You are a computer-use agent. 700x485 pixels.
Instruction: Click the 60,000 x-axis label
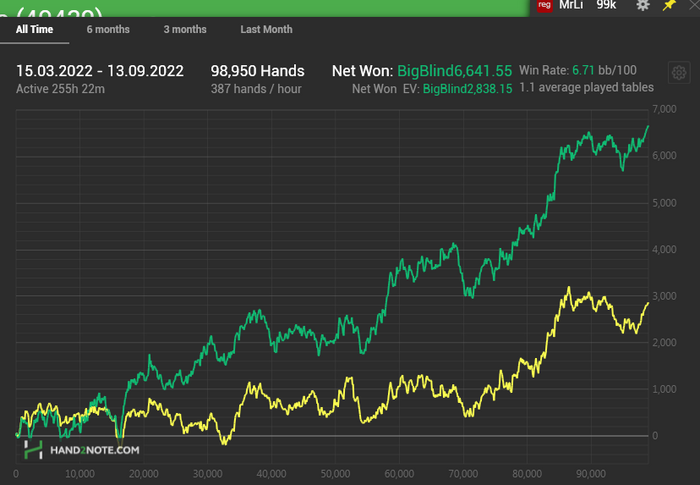399,474
